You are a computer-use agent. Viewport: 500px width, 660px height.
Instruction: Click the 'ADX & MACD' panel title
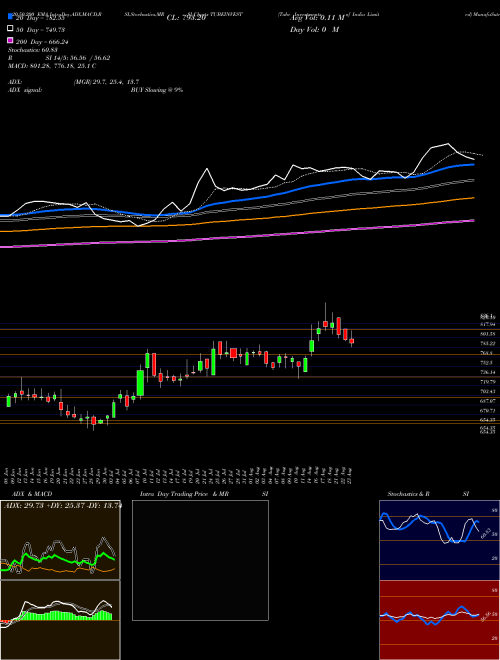32,494
